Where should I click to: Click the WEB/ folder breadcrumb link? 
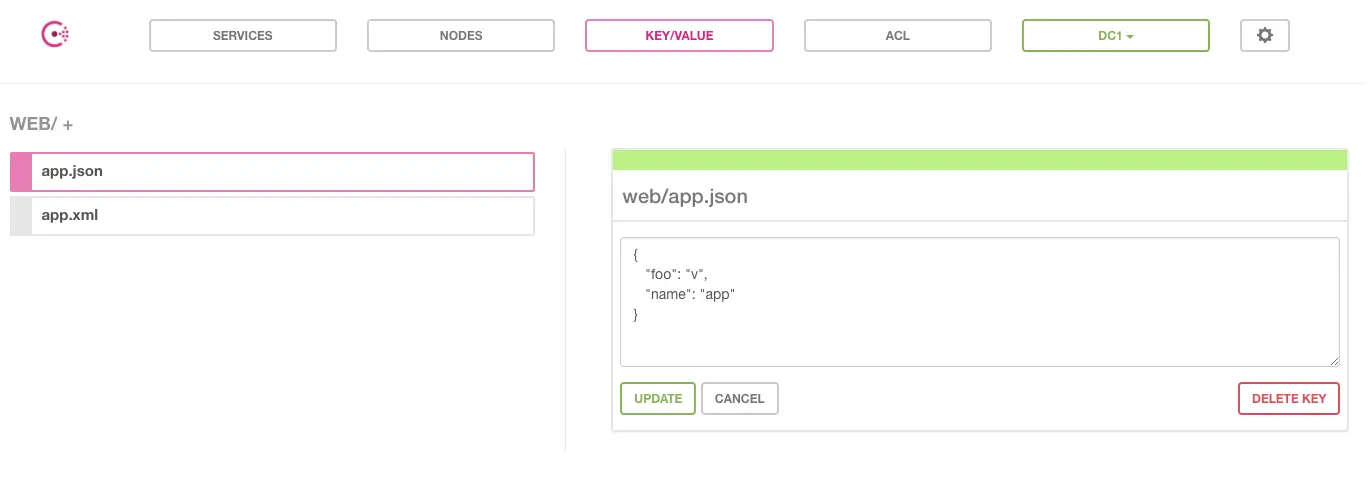[x=33, y=124]
